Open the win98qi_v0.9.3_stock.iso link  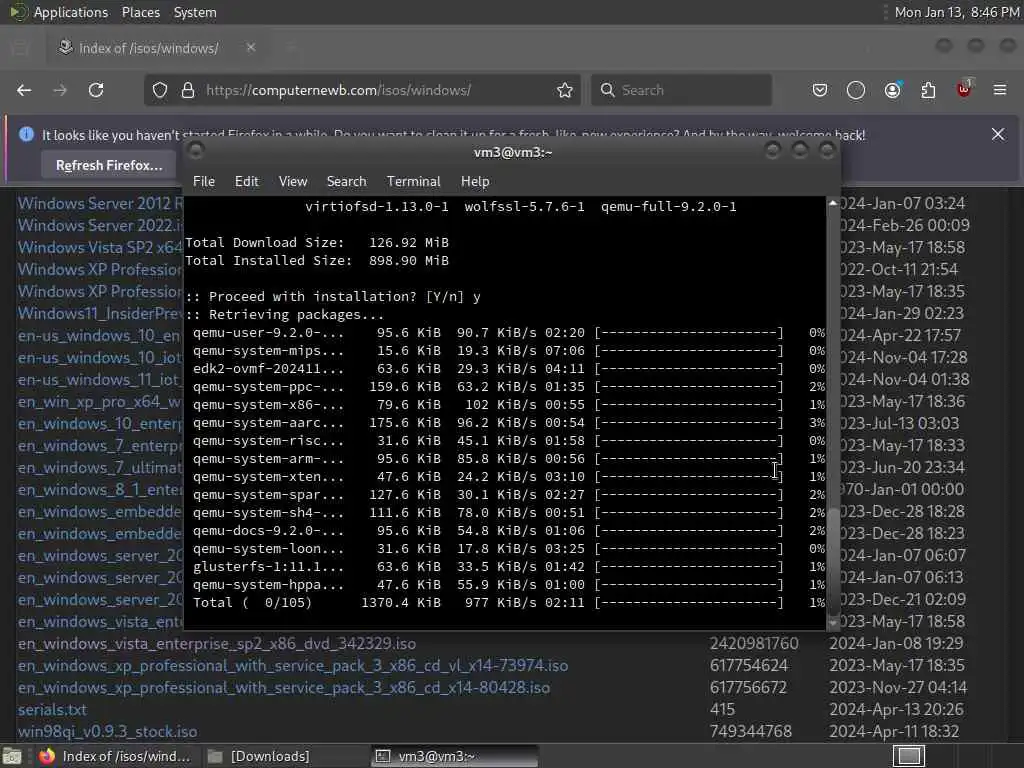point(107,731)
